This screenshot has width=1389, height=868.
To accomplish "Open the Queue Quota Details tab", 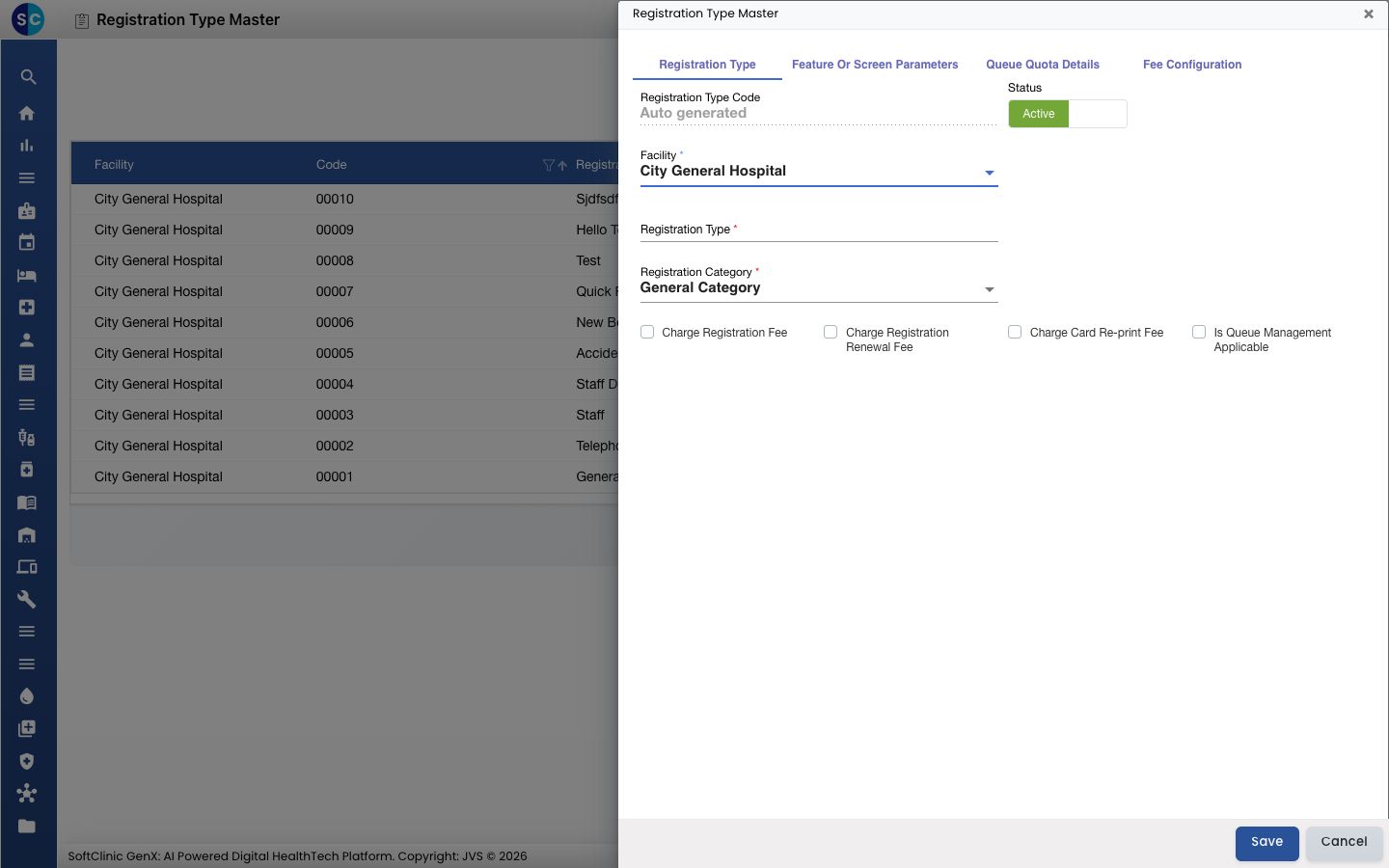I will click(x=1043, y=65).
